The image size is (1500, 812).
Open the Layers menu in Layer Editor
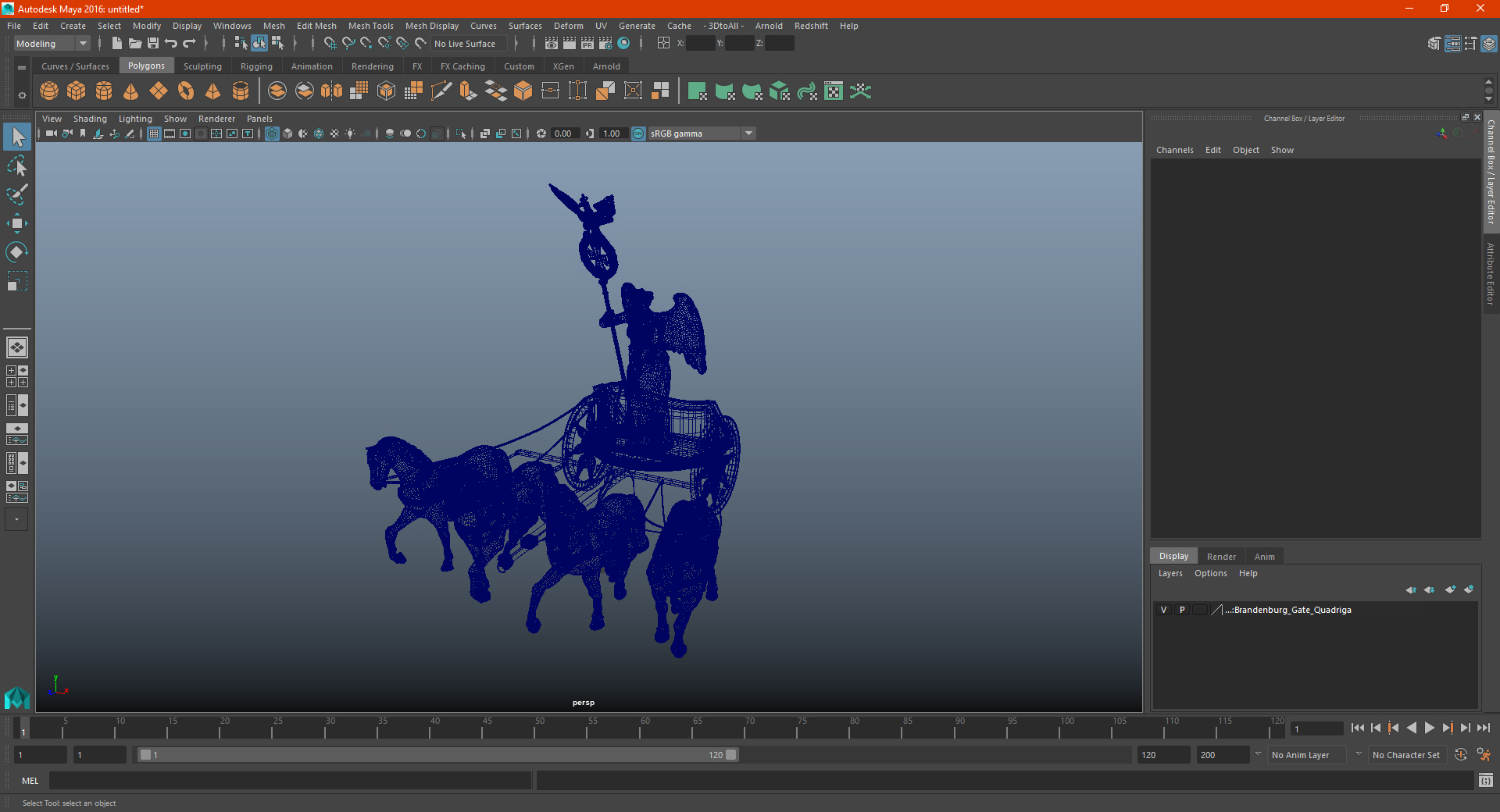[x=1170, y=573]
